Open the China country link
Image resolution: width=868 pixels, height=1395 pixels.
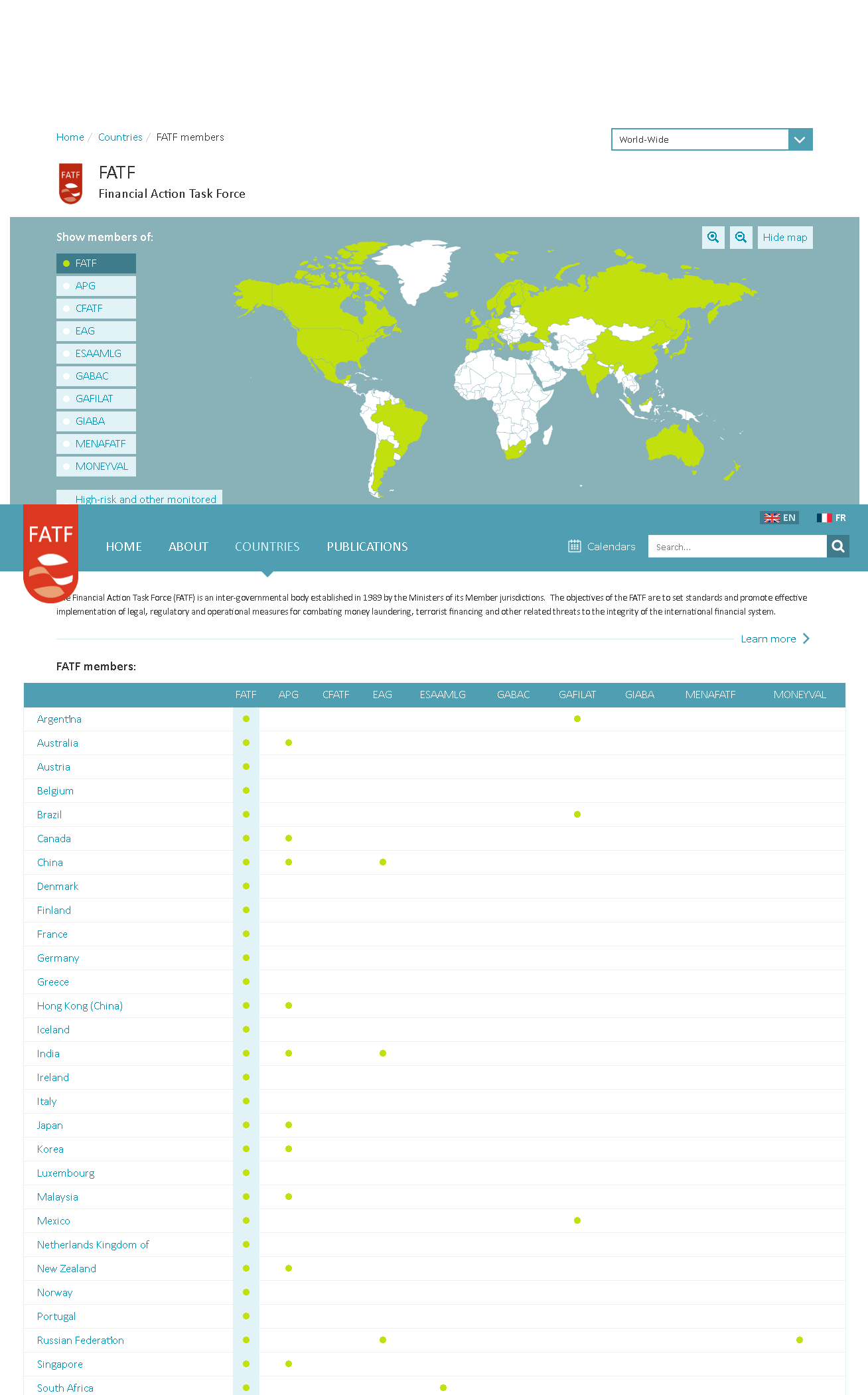coord(50,863)
